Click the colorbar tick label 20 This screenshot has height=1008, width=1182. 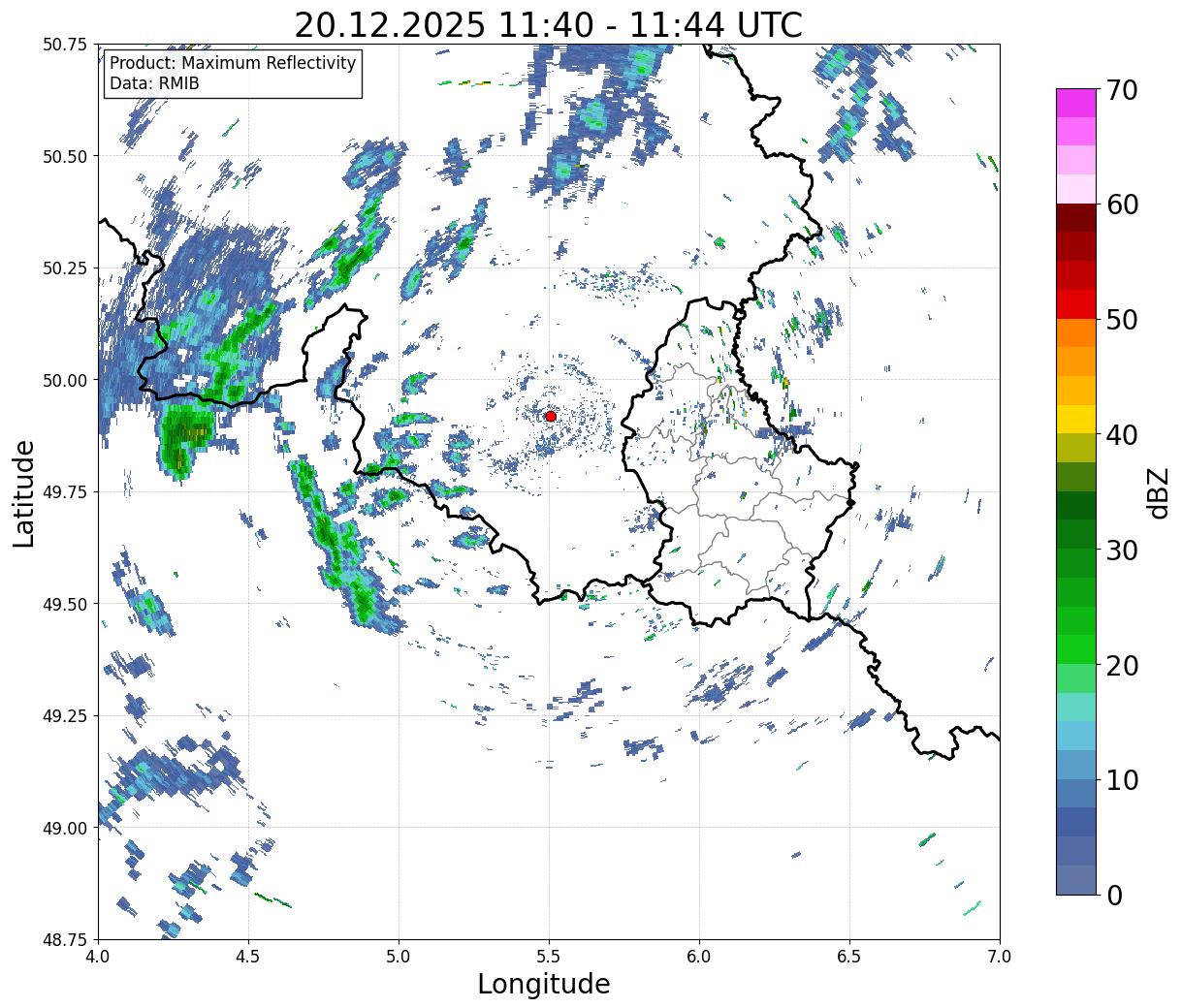click(1121, 665)
